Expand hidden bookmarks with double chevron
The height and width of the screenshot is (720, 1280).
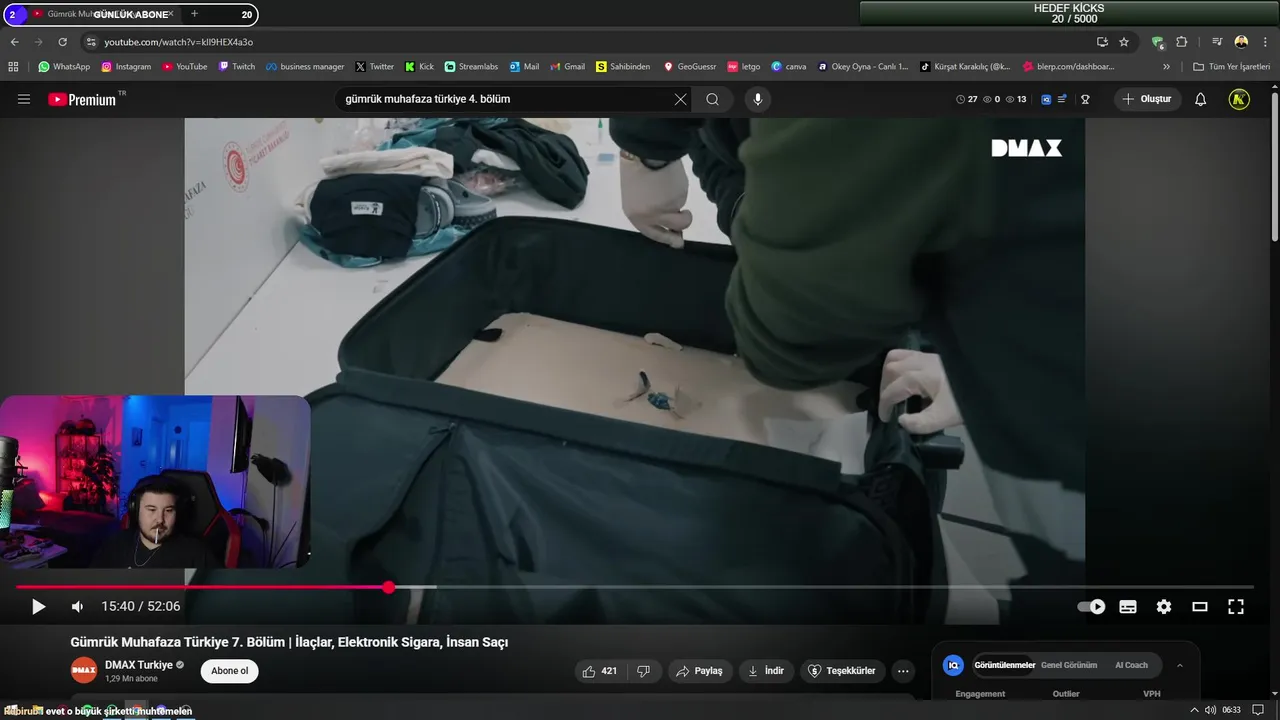click(1166, 67)
